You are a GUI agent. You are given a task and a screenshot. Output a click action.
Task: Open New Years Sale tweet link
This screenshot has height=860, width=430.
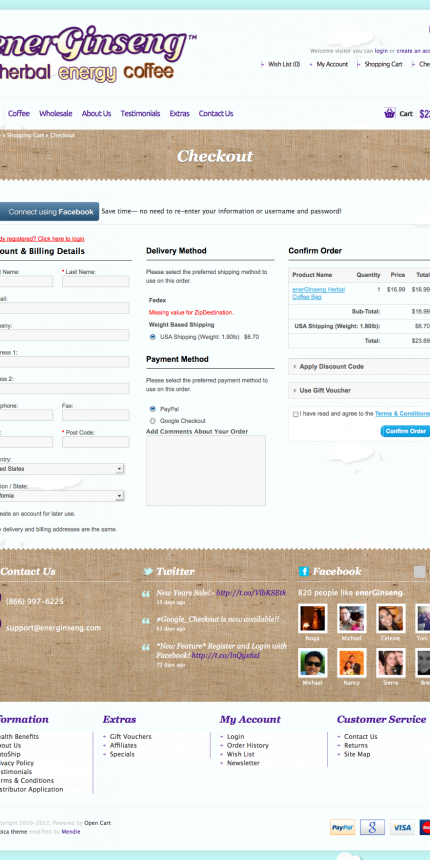[x=251, y=593]
